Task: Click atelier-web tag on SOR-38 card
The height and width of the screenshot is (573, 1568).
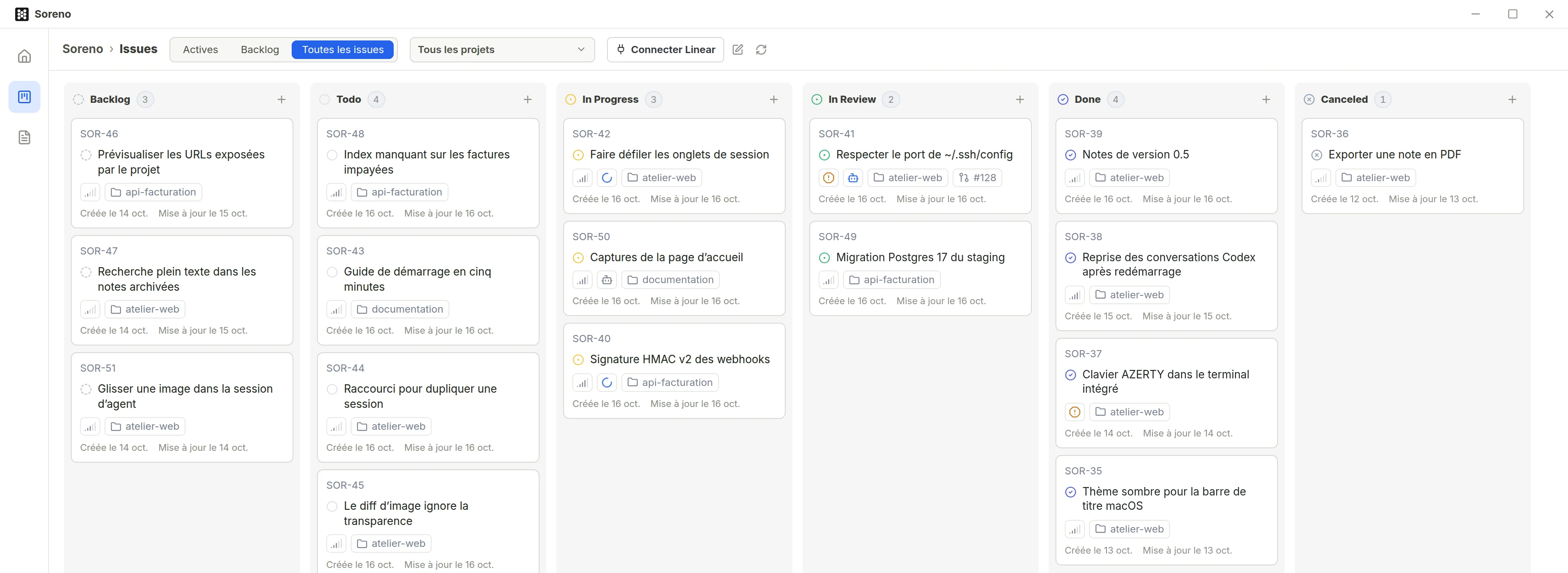Action: (x=1130, y=295)
